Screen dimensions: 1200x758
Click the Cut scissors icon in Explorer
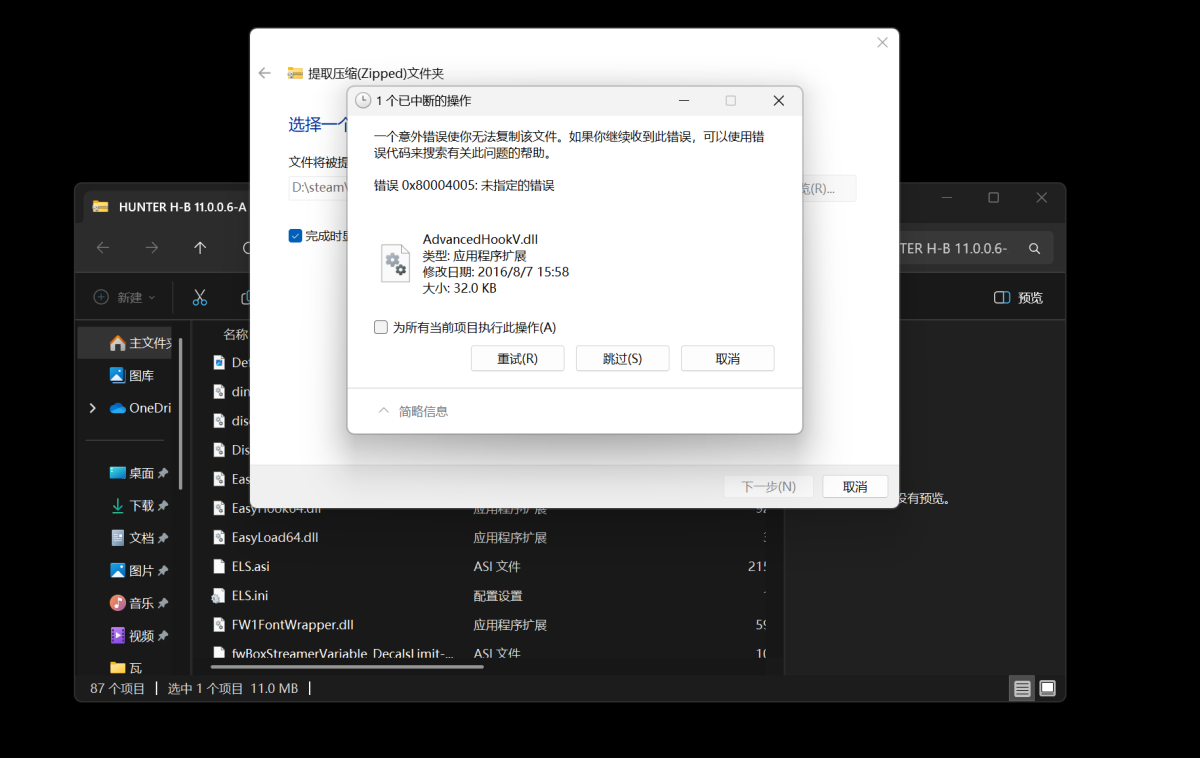tap(200, 297)
